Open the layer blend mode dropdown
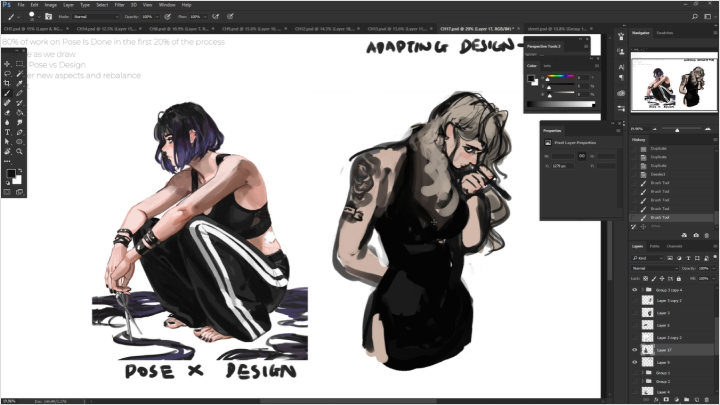Viewport: 720px width, 405px height. coord(655,268)
